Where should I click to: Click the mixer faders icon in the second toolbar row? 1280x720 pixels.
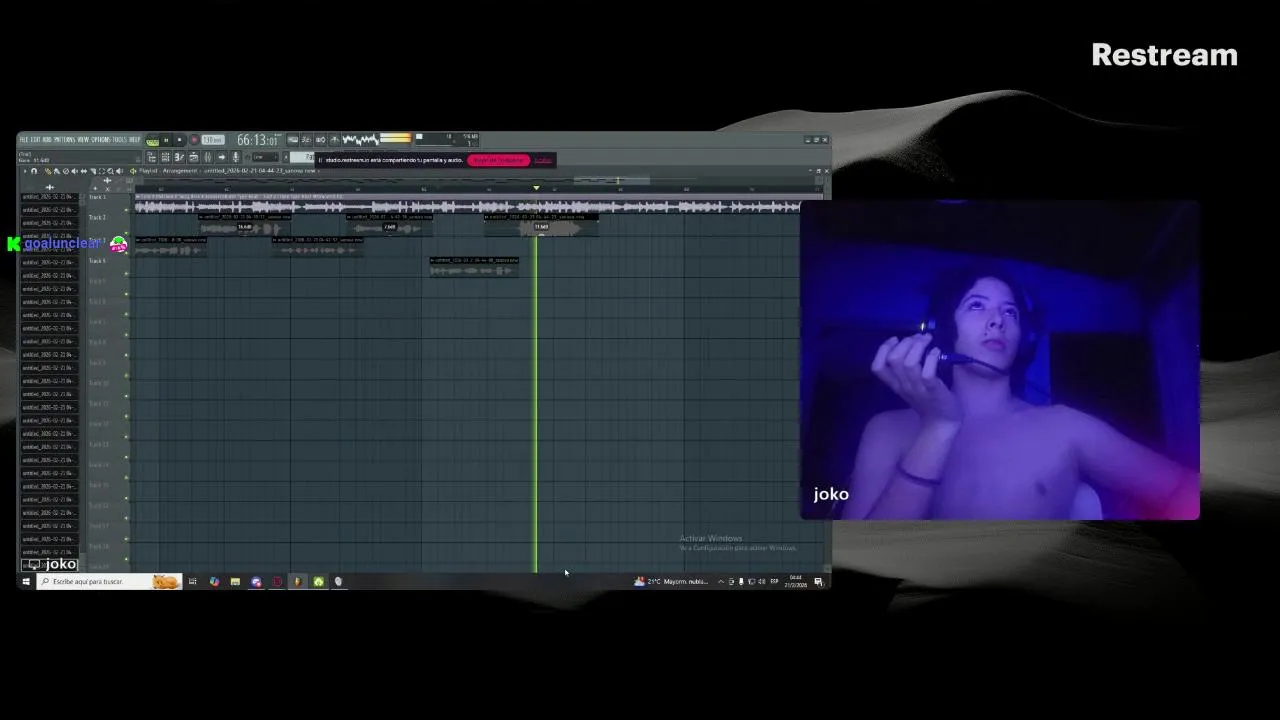tap(208, 157)
